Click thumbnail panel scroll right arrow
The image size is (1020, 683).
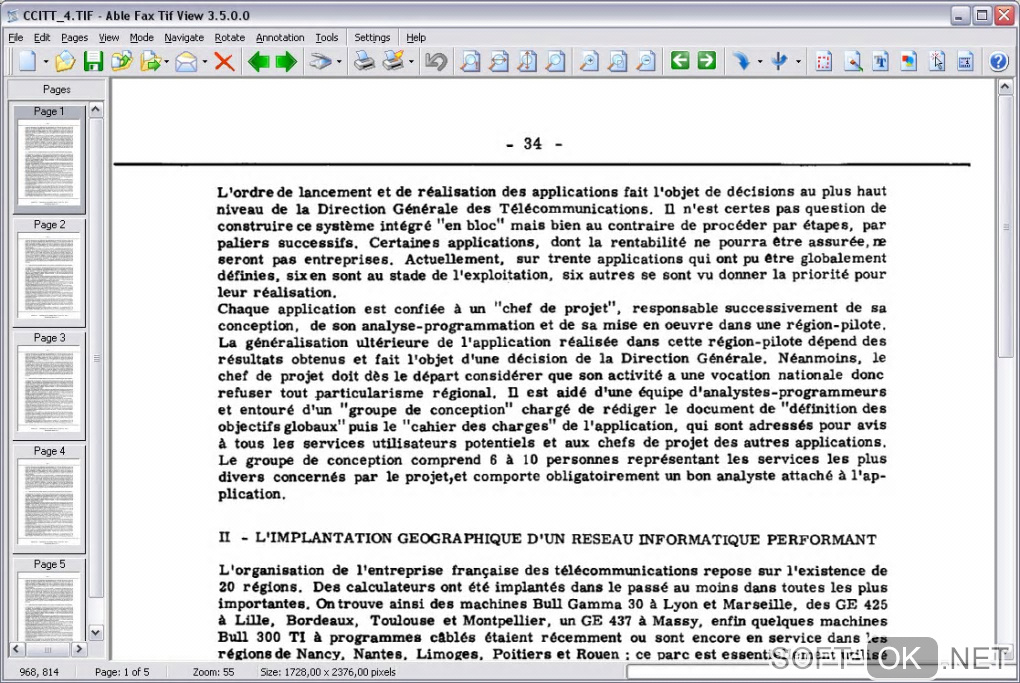(79, 649)
